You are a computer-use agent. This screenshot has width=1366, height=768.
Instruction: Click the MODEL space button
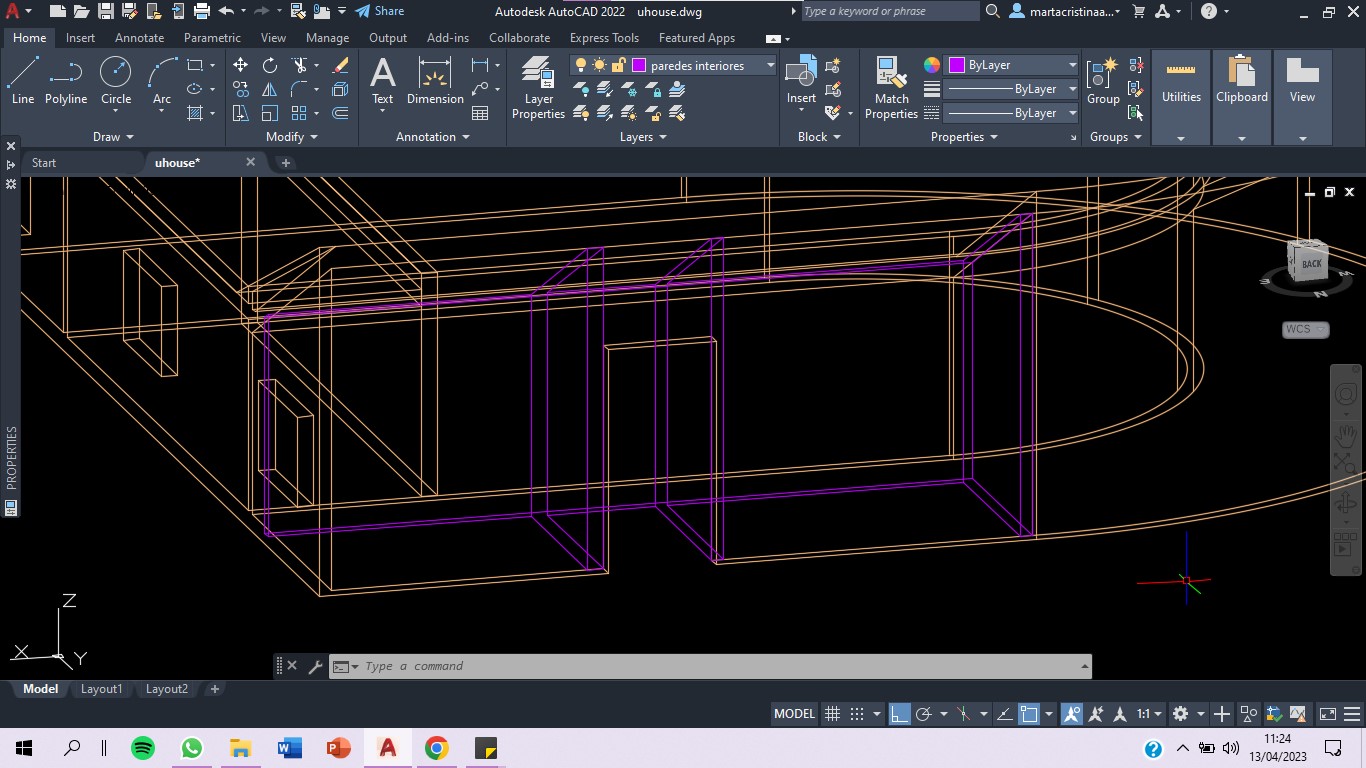pyautogui.click(x=795, y=714)
